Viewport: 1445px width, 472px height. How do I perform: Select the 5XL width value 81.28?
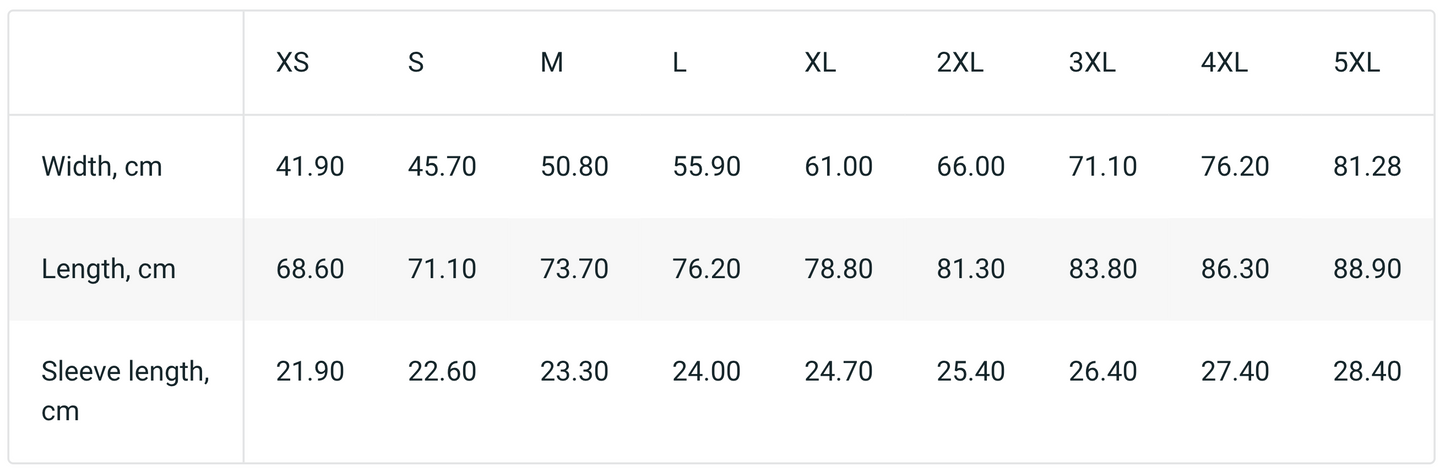click(x=1367, y=167)
